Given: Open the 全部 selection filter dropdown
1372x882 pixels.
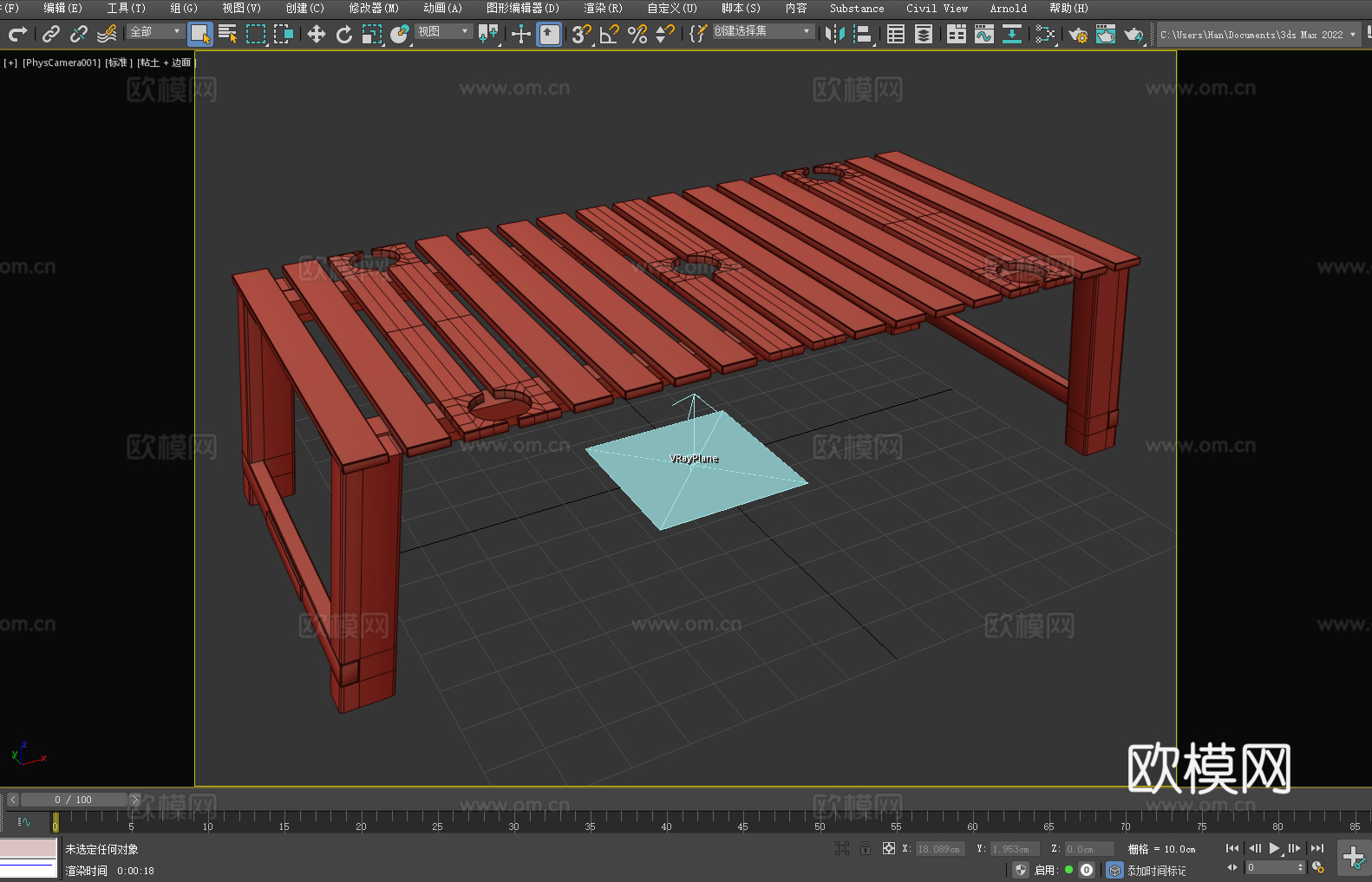Looking at the screenshot, I should [155, 31].
